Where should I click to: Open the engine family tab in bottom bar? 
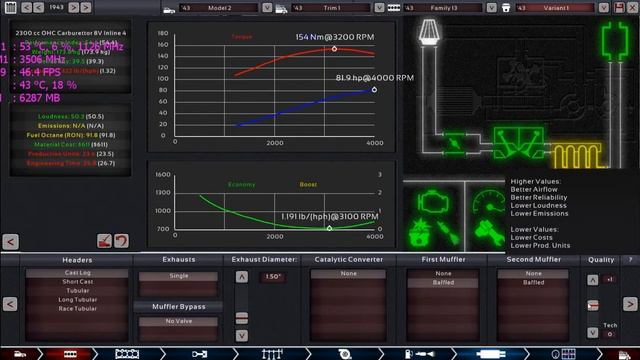(x=69, y=354)
